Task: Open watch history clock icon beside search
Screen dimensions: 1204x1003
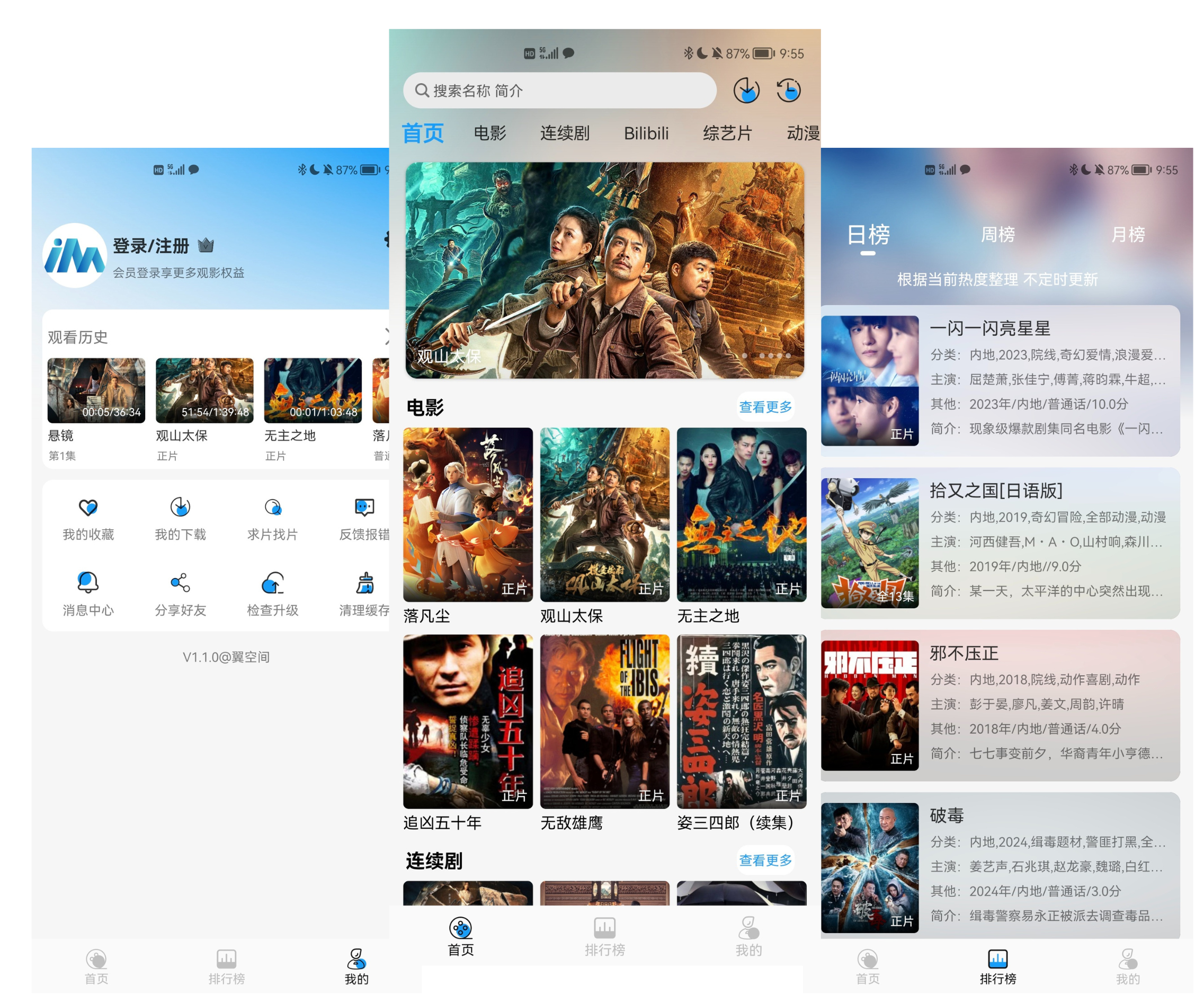Action: (x=789, y=90)
